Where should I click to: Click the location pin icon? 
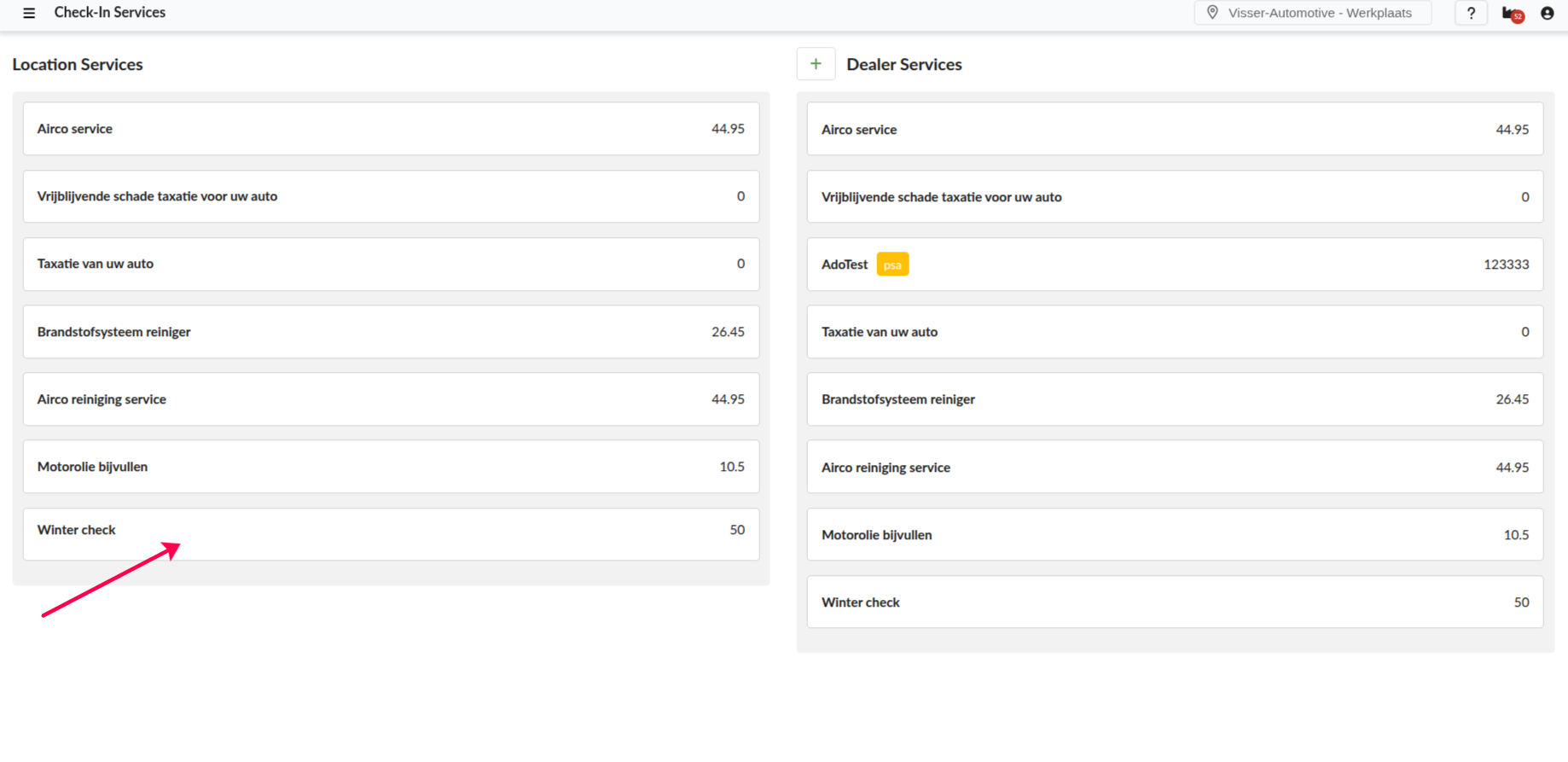pos(1212,13)
